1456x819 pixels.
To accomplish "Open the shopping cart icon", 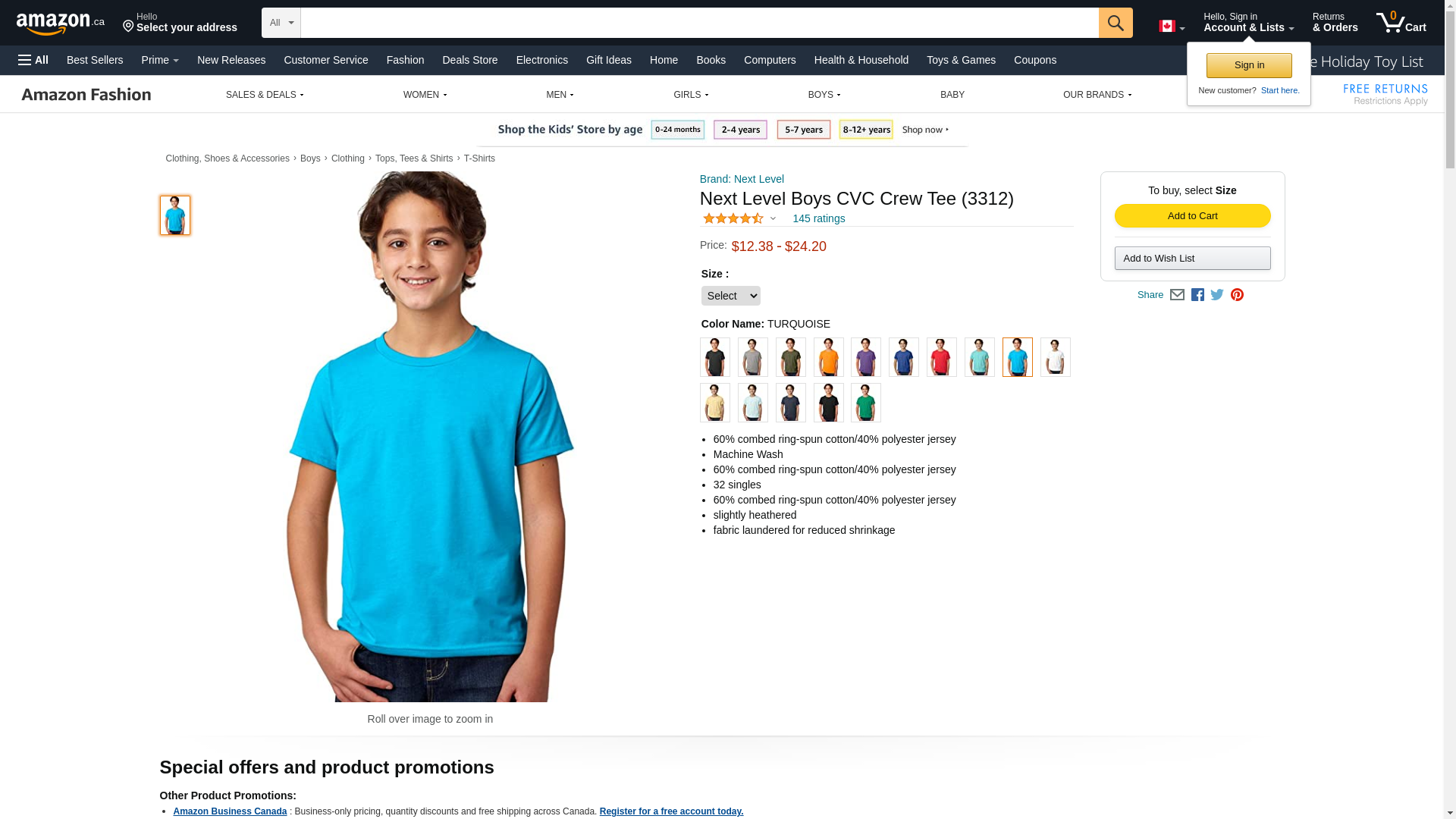I will point(1401,23).
